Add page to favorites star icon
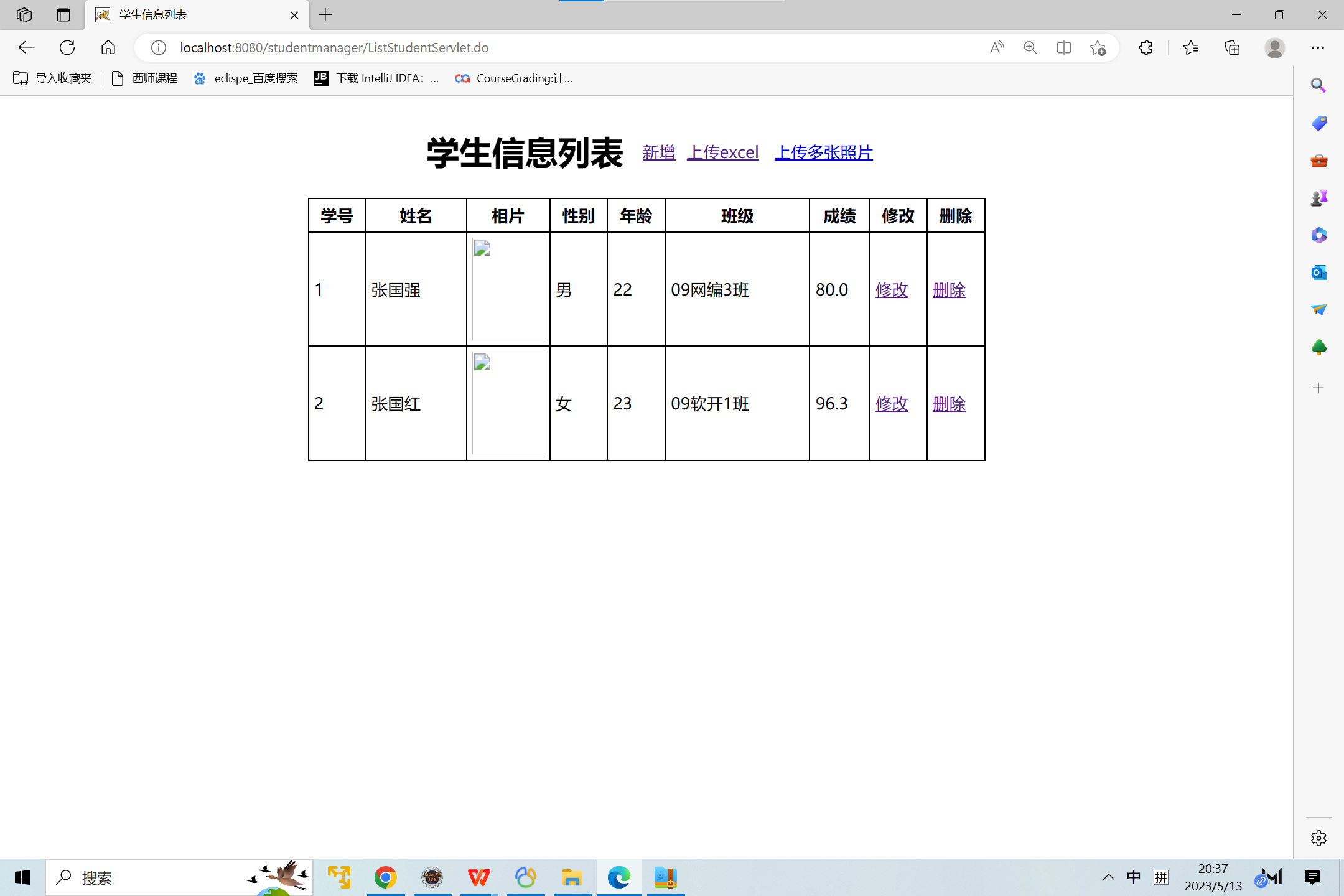This screenshot has width=1344, height=896. [x=1098, y=47]
